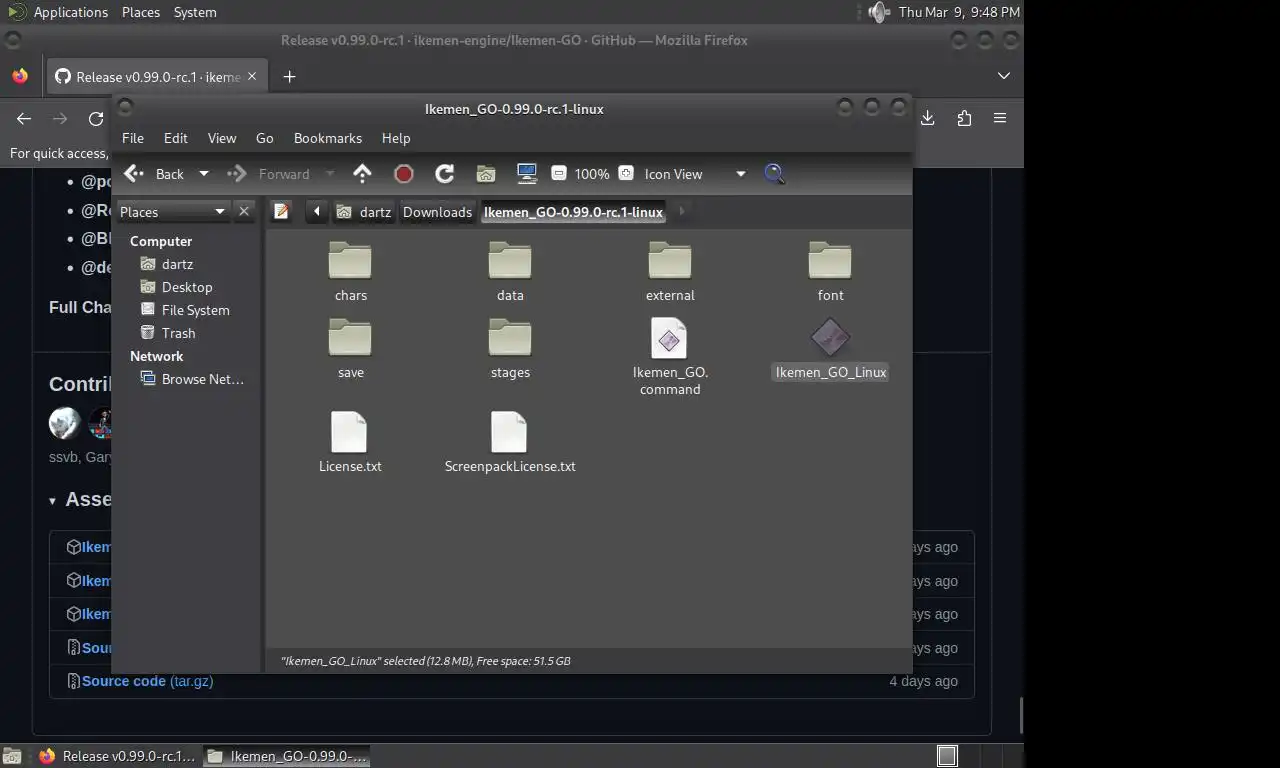Select the external folder icon
This screenshot has height=768, width=1280.
pyautogui.click(x=670, y=260)
